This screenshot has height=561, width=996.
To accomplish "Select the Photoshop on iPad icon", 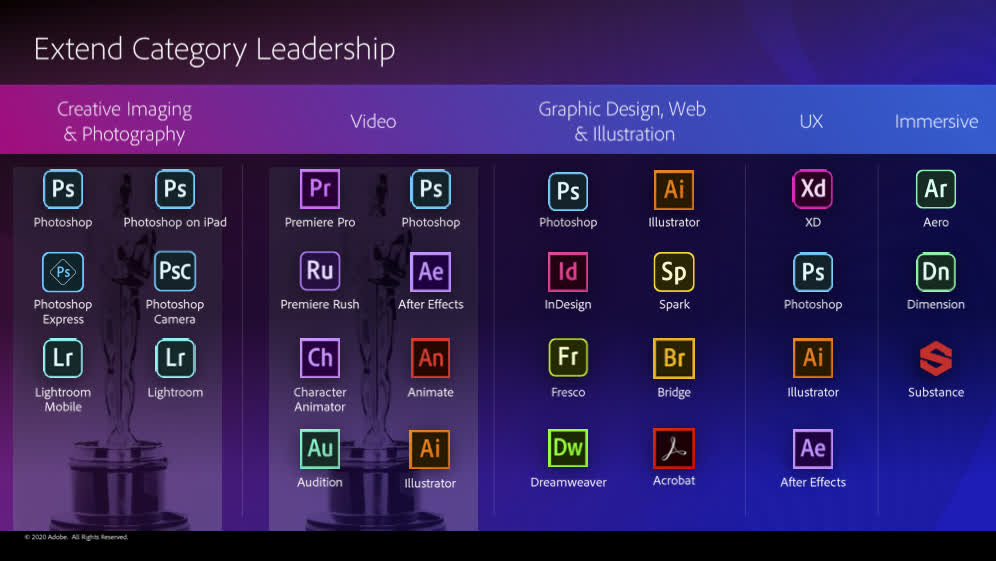I will pyautogui.click(x=175, y=189).
